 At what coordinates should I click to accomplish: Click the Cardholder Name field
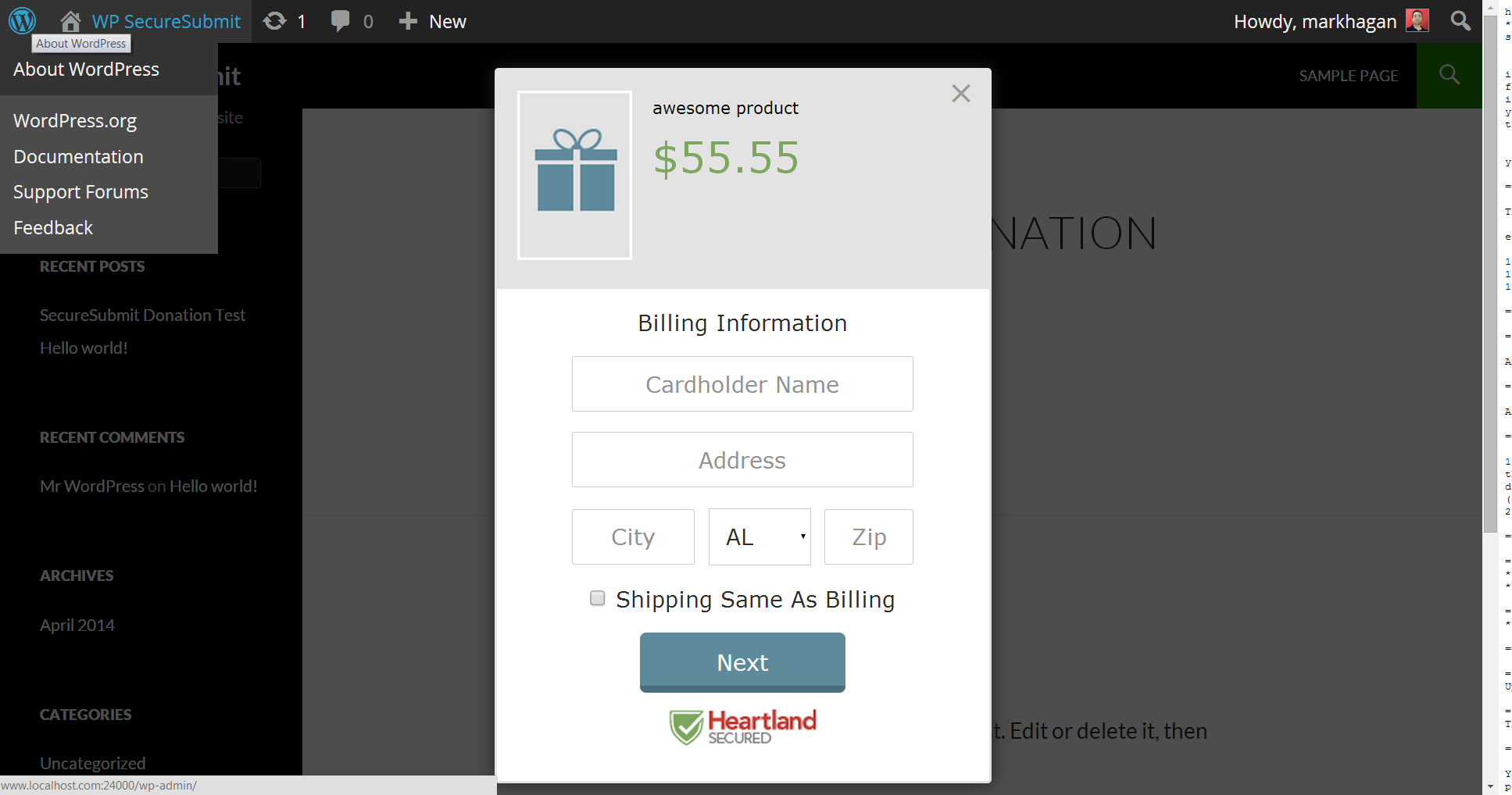pos(742,384)
